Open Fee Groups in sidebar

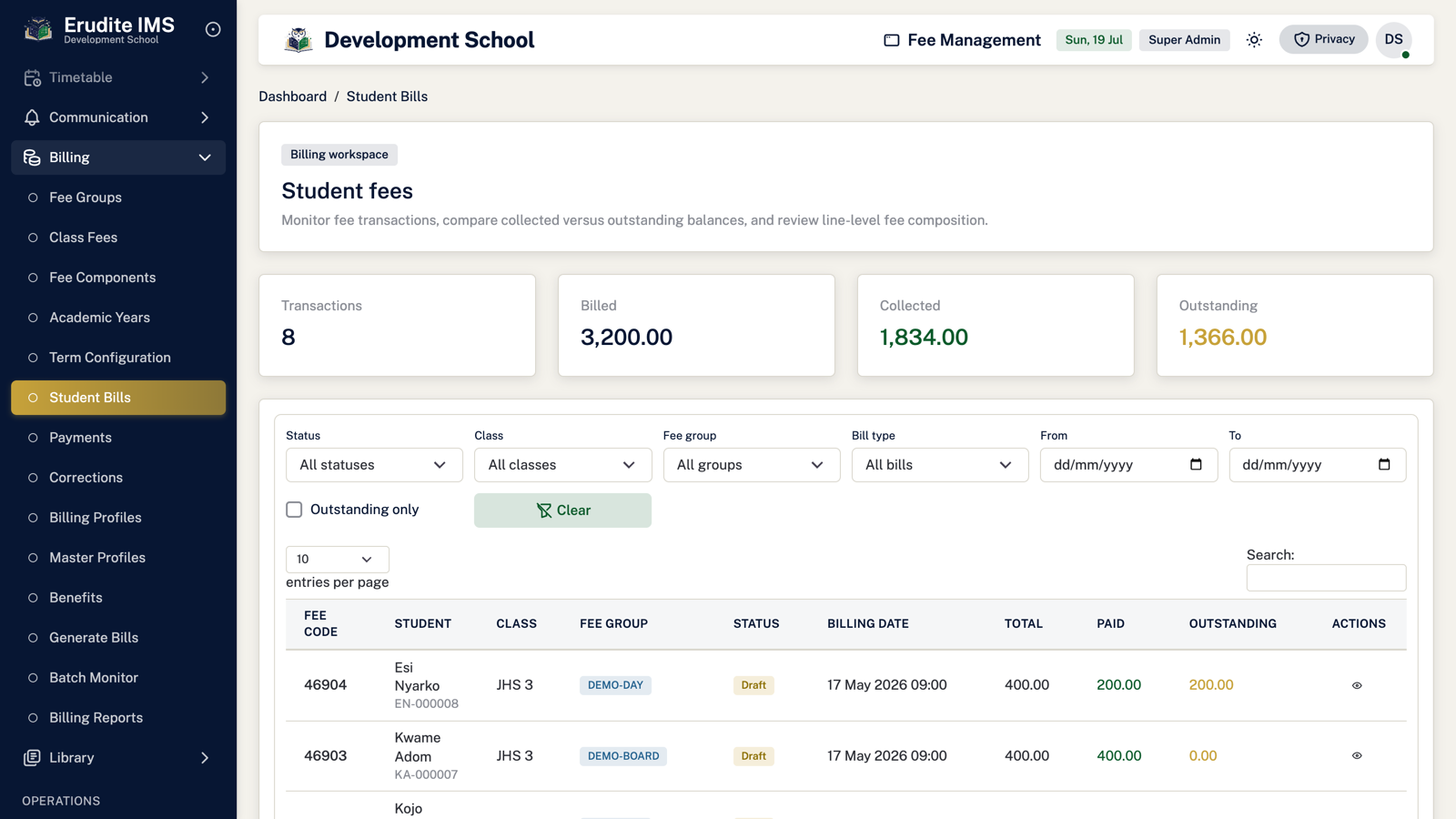(x=118, y=197)
